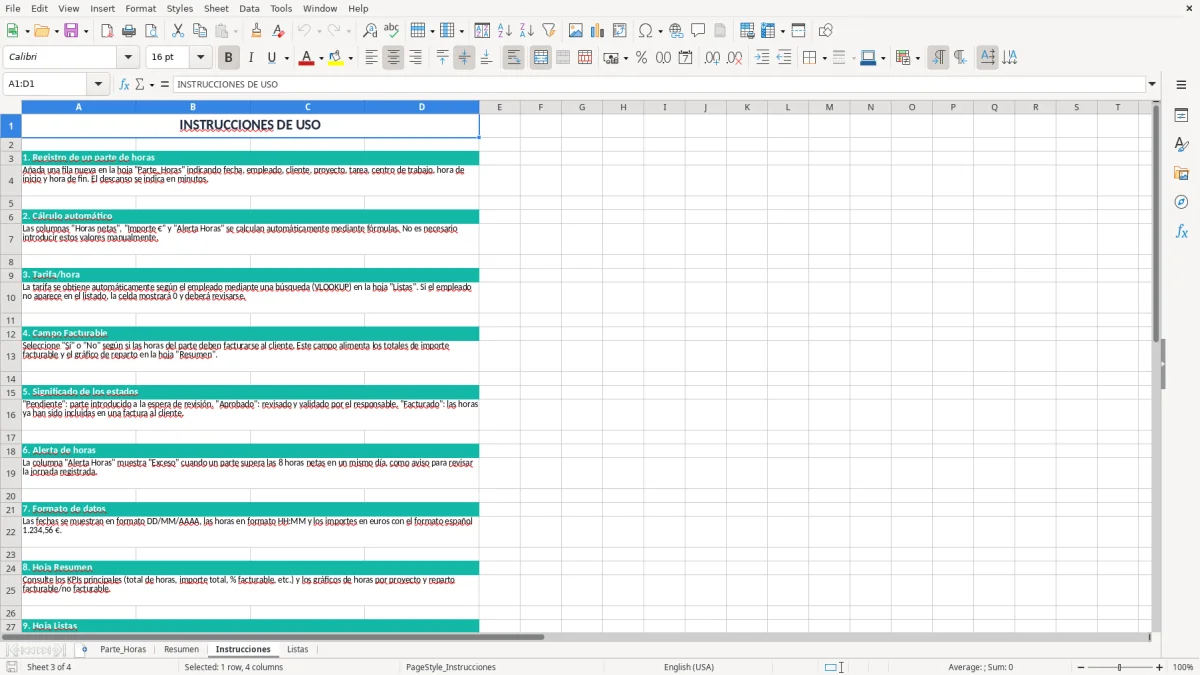Expand the formula bar
Screen dimensions: 1200x675
click(1152, 84)
